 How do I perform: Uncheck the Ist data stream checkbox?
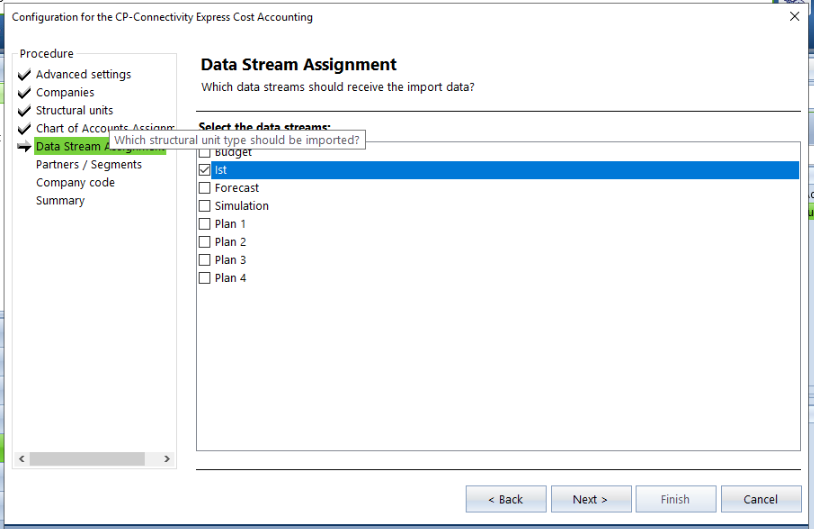(x=205, y=170)
